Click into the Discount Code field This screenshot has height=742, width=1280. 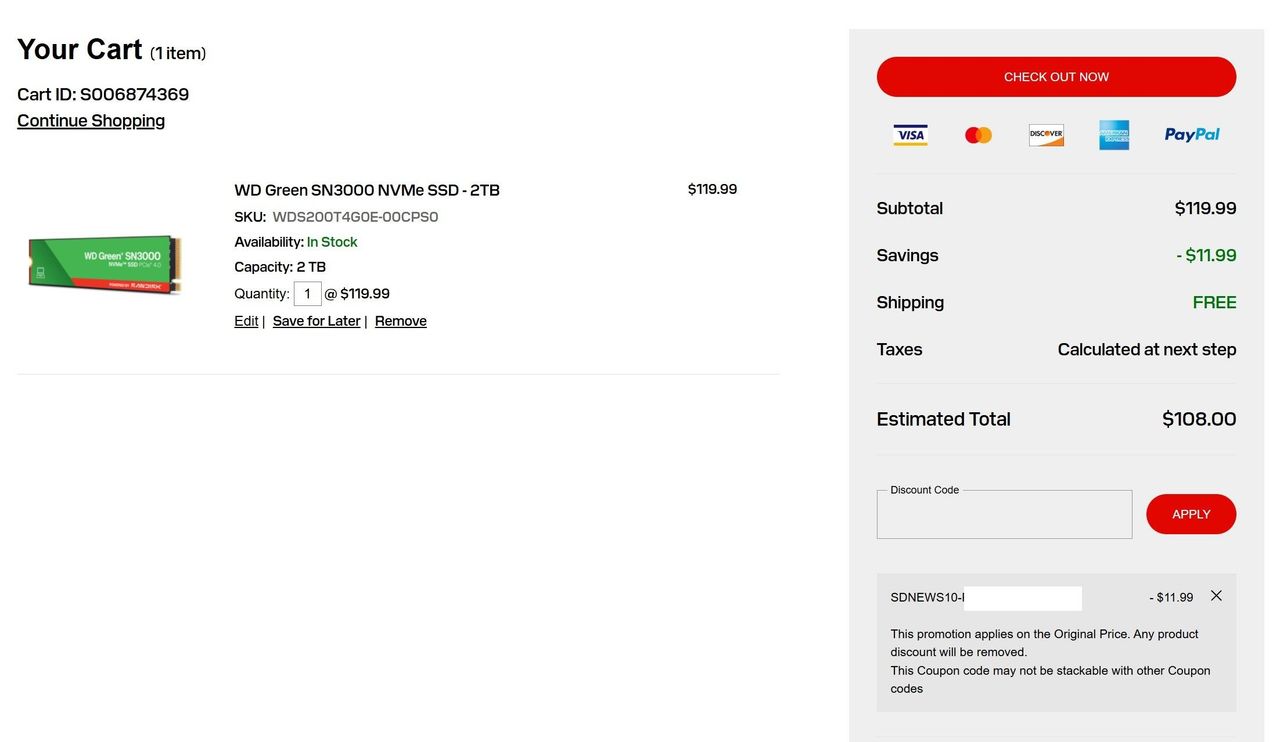click(1004, 516)
